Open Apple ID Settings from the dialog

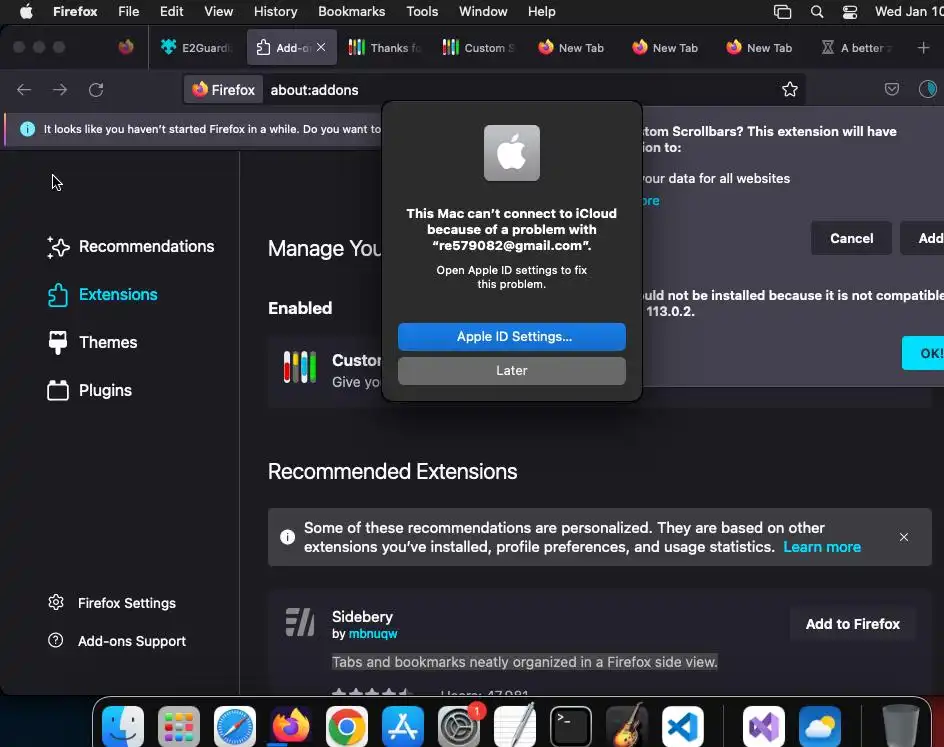pyautogui.click(x=512, y=336)
